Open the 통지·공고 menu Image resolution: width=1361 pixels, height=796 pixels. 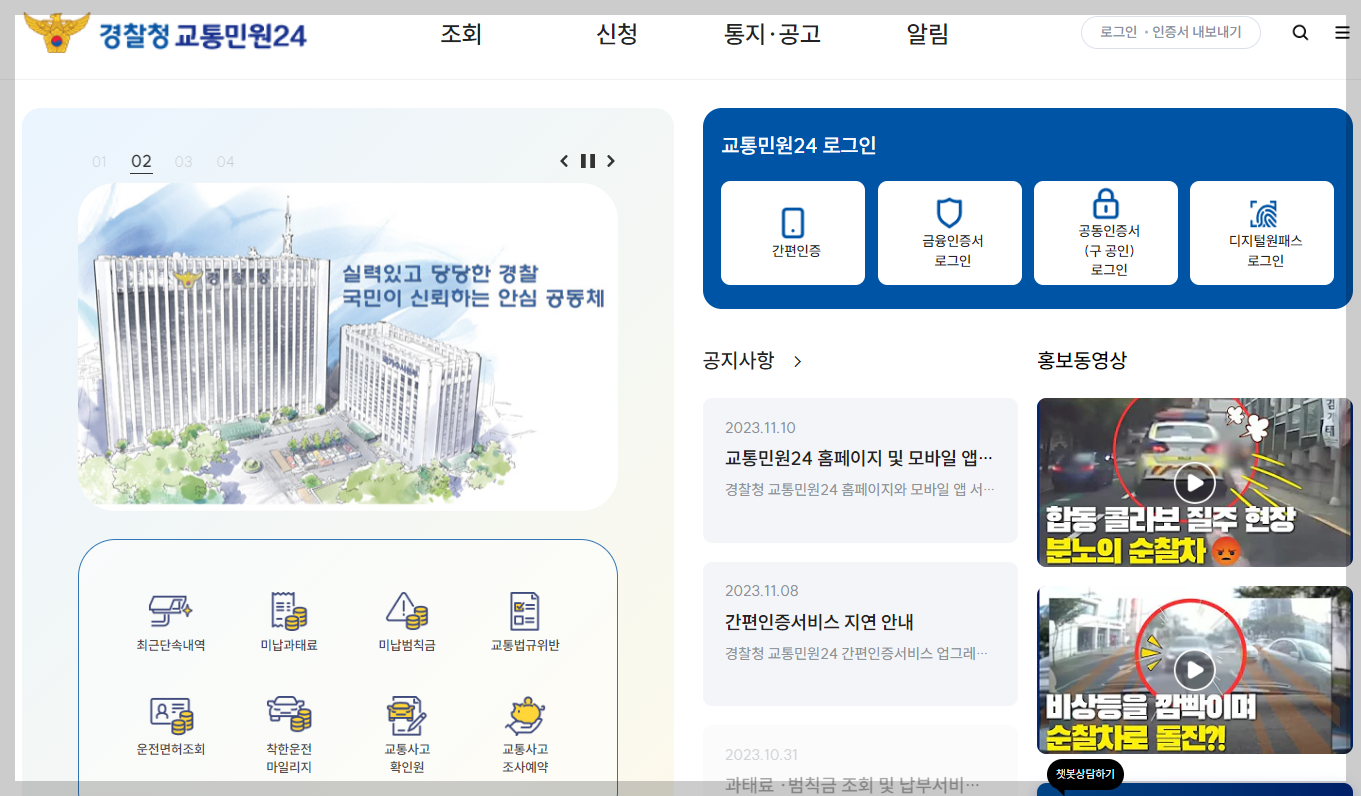771,32
